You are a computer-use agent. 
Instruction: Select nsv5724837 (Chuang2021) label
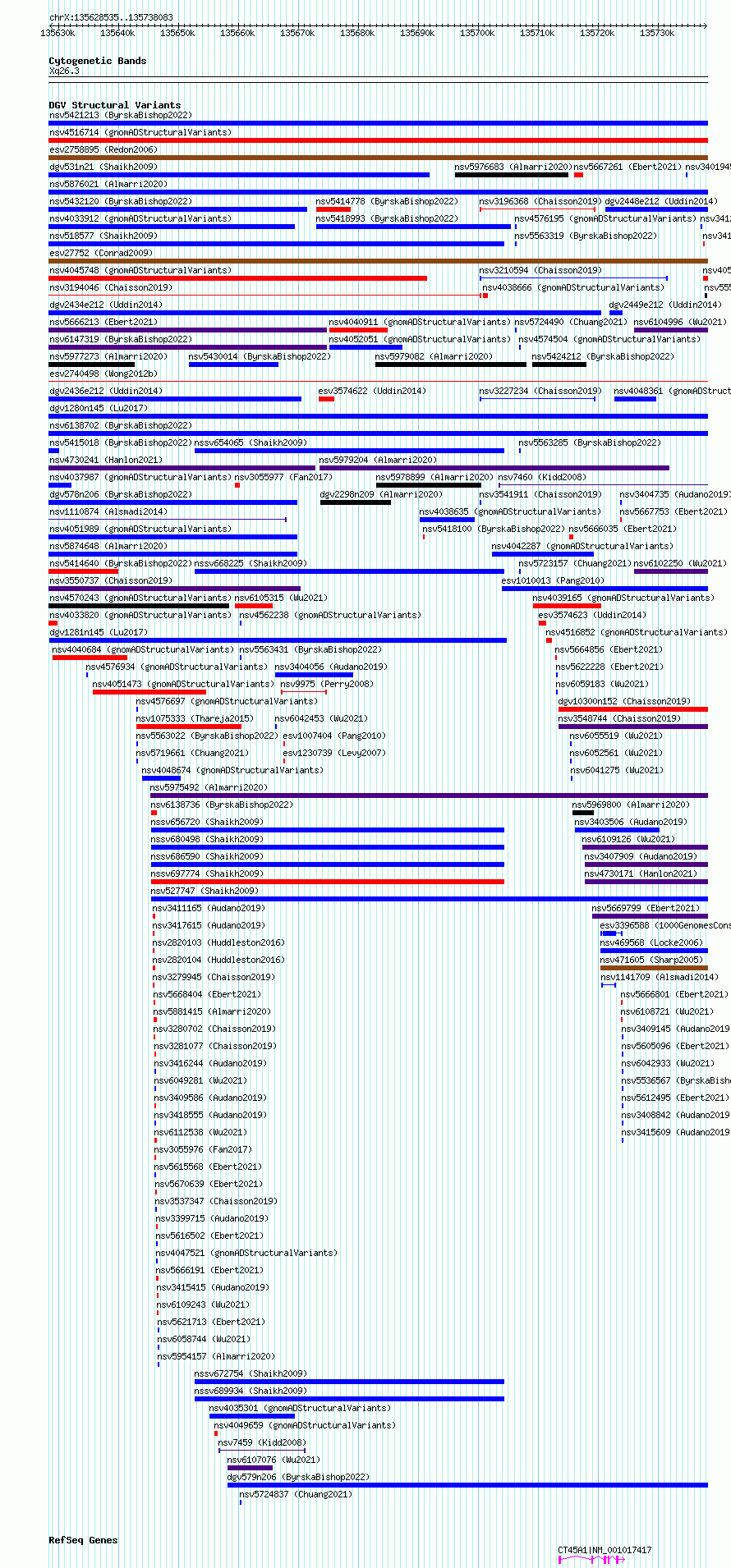pos(296,1494)
